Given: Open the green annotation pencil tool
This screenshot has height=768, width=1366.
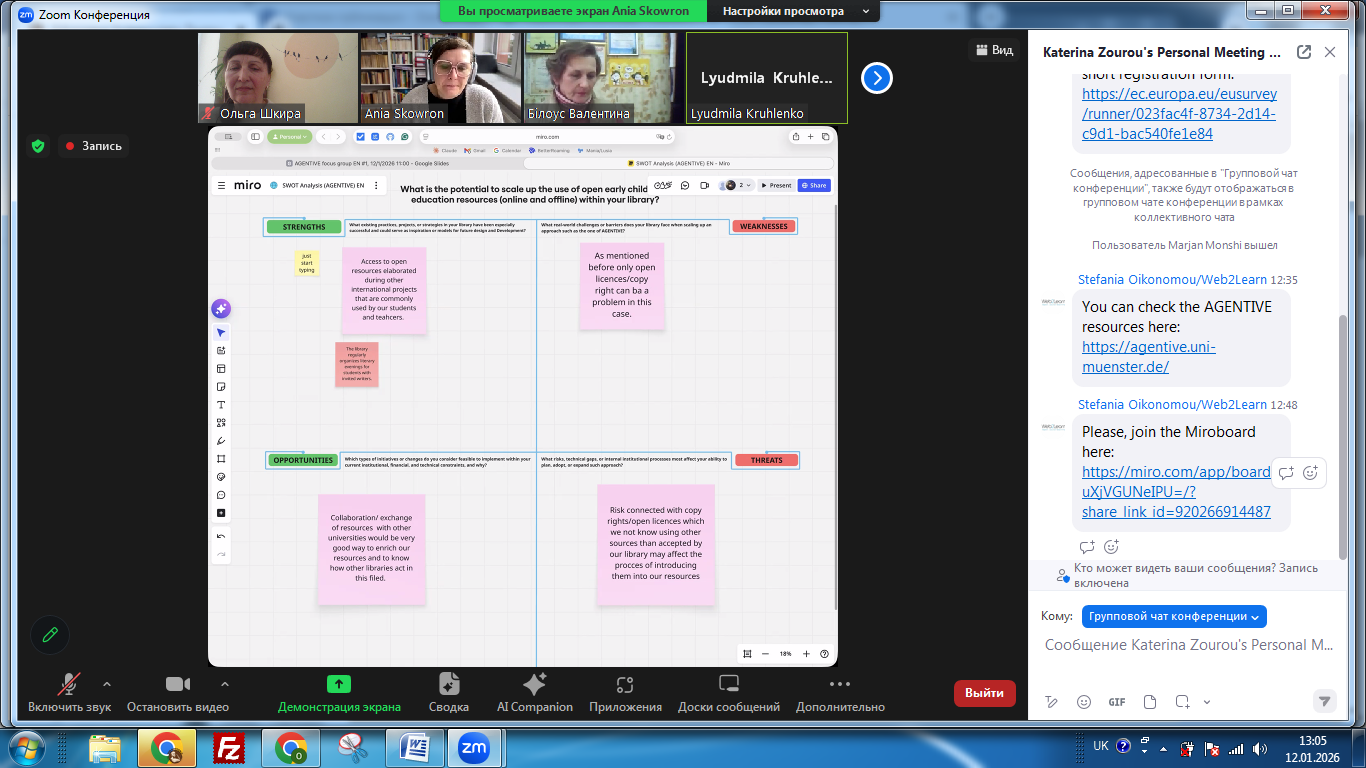Looking at the screenshot, I should click(x=49, y=634).
